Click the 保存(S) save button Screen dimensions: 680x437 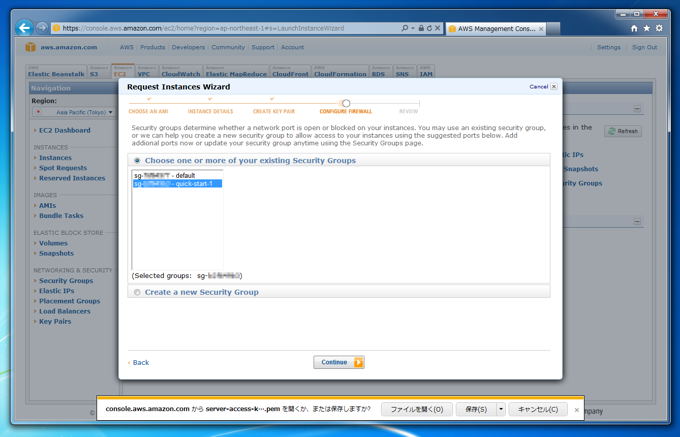click(x=476, y=409)
